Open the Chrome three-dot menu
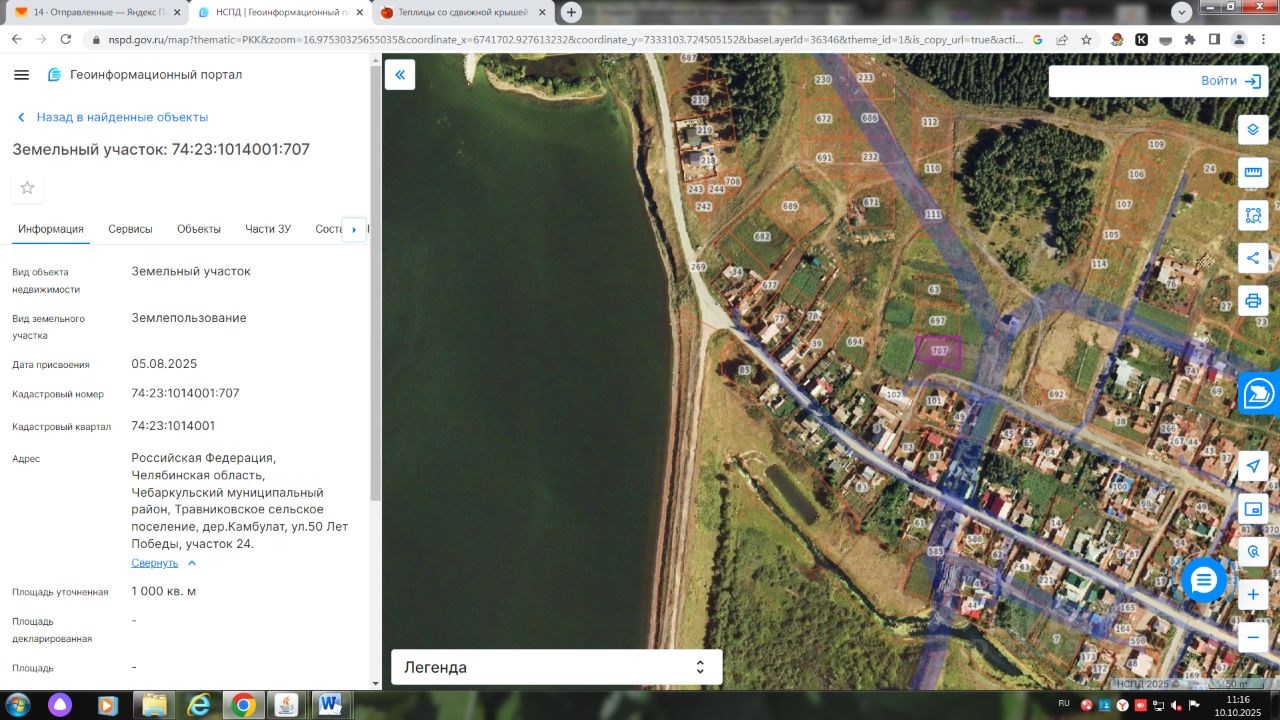The height and width of the screenshot is (720, 1280). 1263,39
